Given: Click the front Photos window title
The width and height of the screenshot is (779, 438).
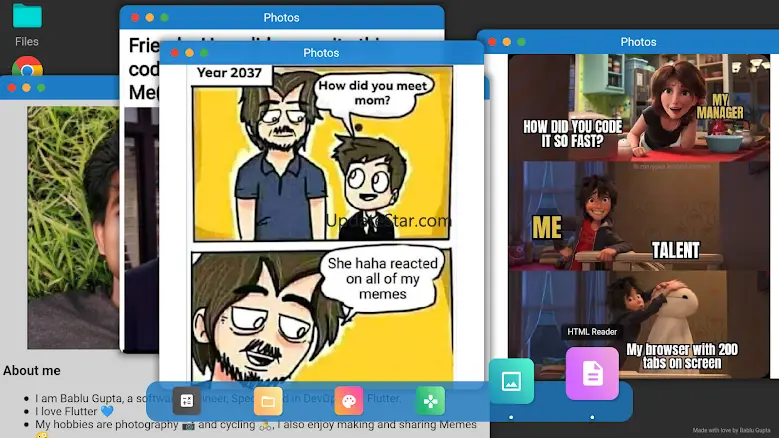Looking at the screenshot, I should pos(321,53).
